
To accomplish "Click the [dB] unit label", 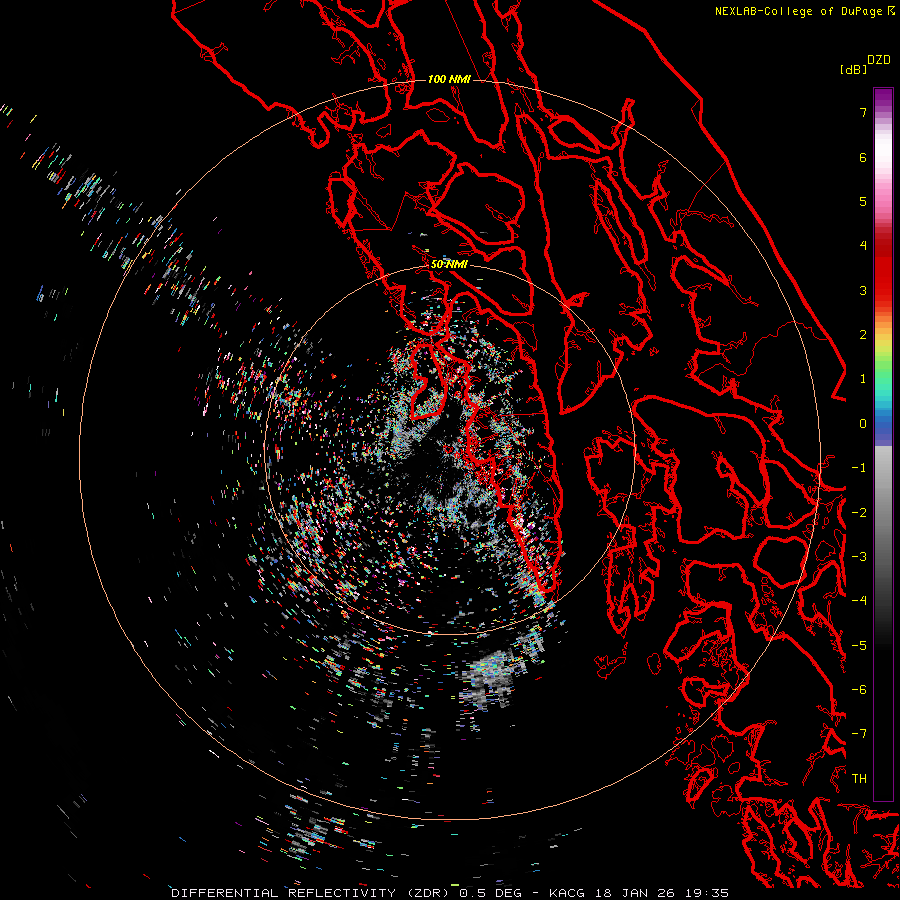I will coord(853,69).
